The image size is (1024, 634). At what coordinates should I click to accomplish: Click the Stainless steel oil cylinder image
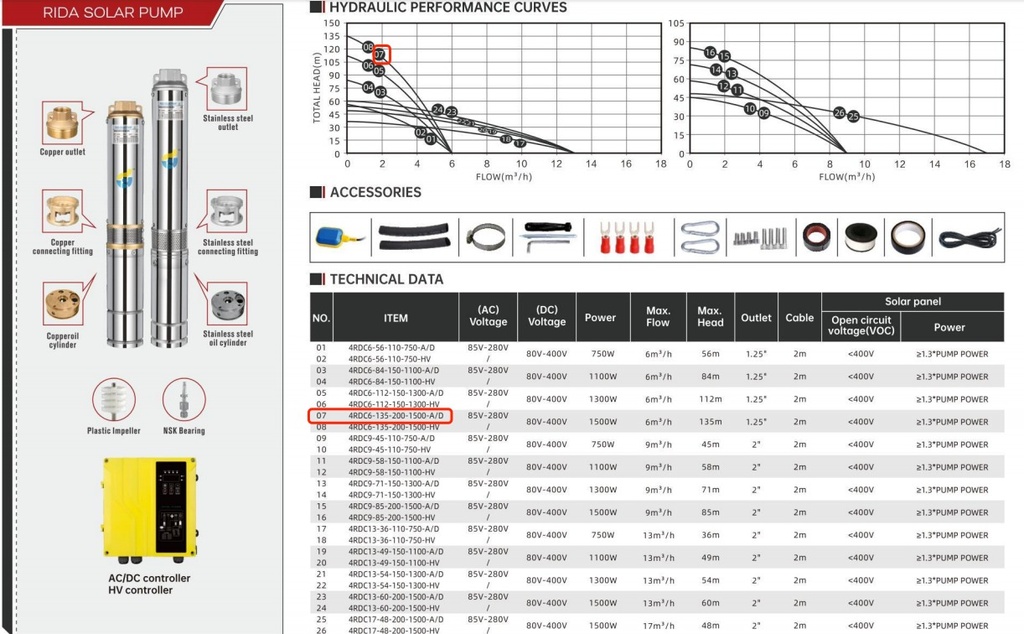[228, 304]
